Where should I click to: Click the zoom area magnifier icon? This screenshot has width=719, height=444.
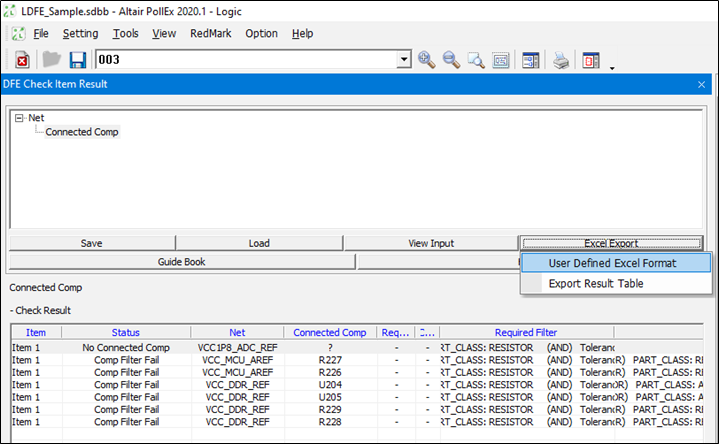[476, 60]
